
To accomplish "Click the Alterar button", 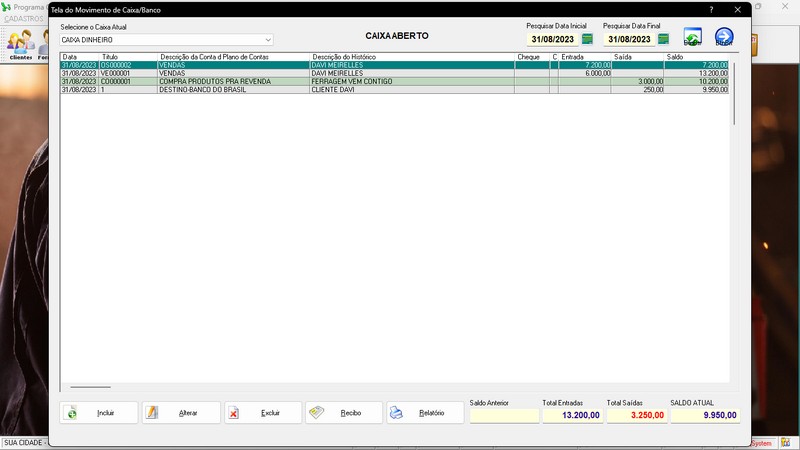I will coord(181,413).
